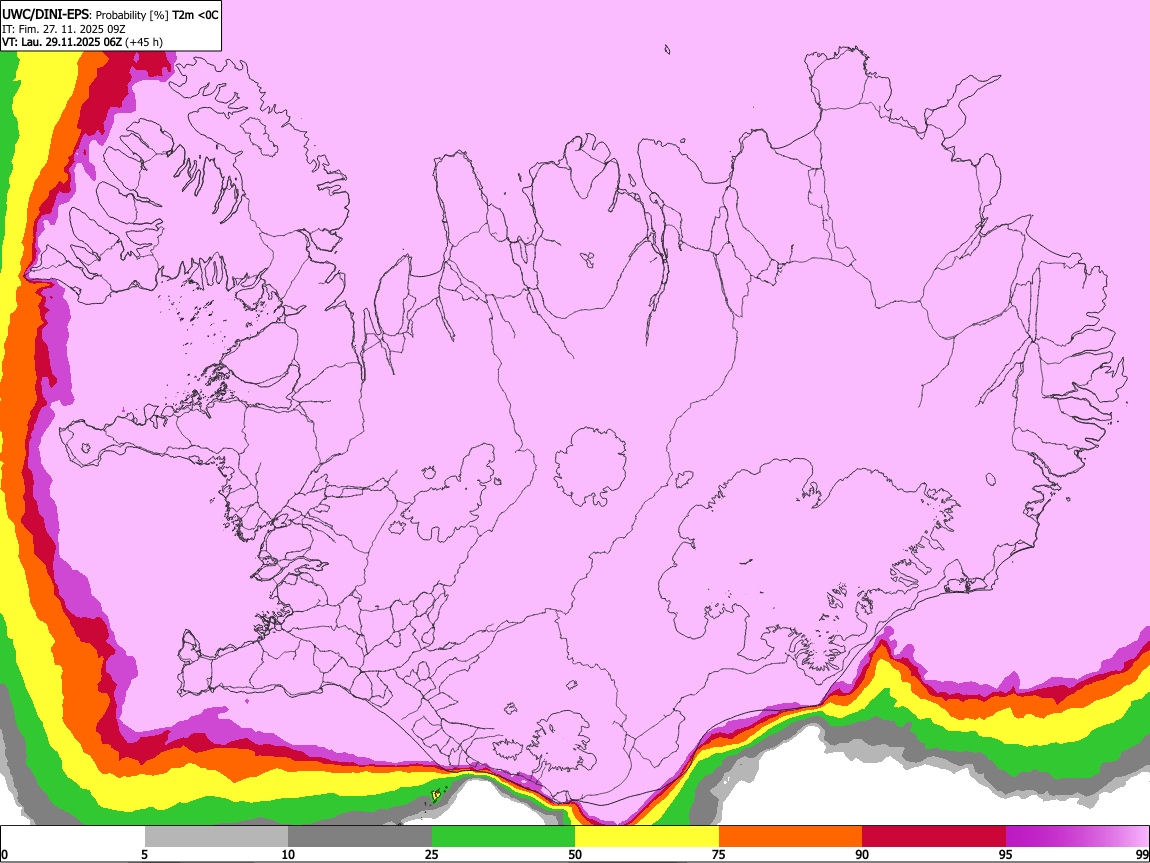Click the green 25-50 legend swatch
The height and width of the screenshot is (863, 1150).
pos(503,837)
